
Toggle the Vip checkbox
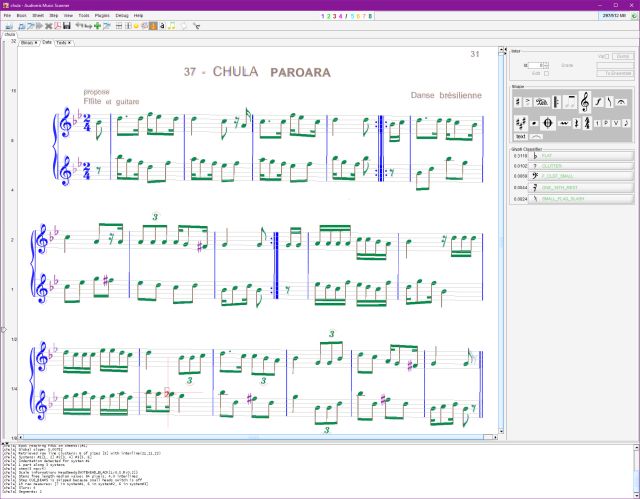pyautogui.click(x=607, y=56)
